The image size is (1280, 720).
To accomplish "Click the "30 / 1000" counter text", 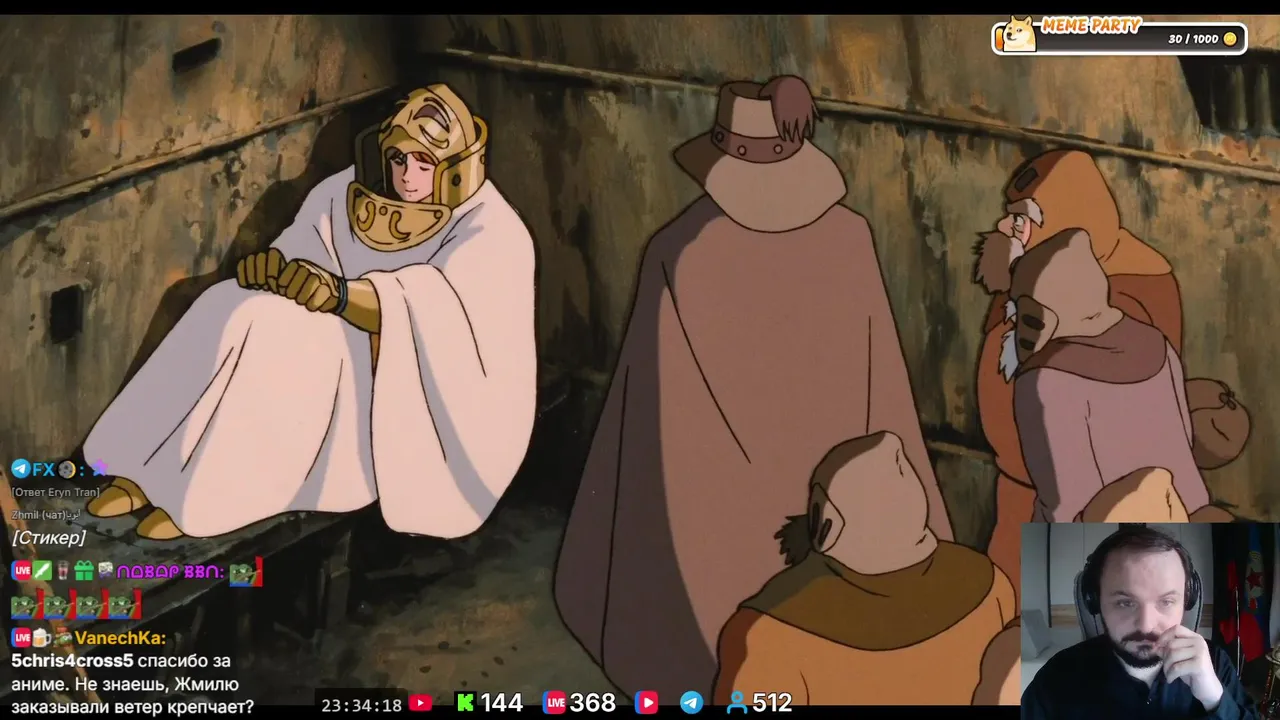I will [1193, 39].
